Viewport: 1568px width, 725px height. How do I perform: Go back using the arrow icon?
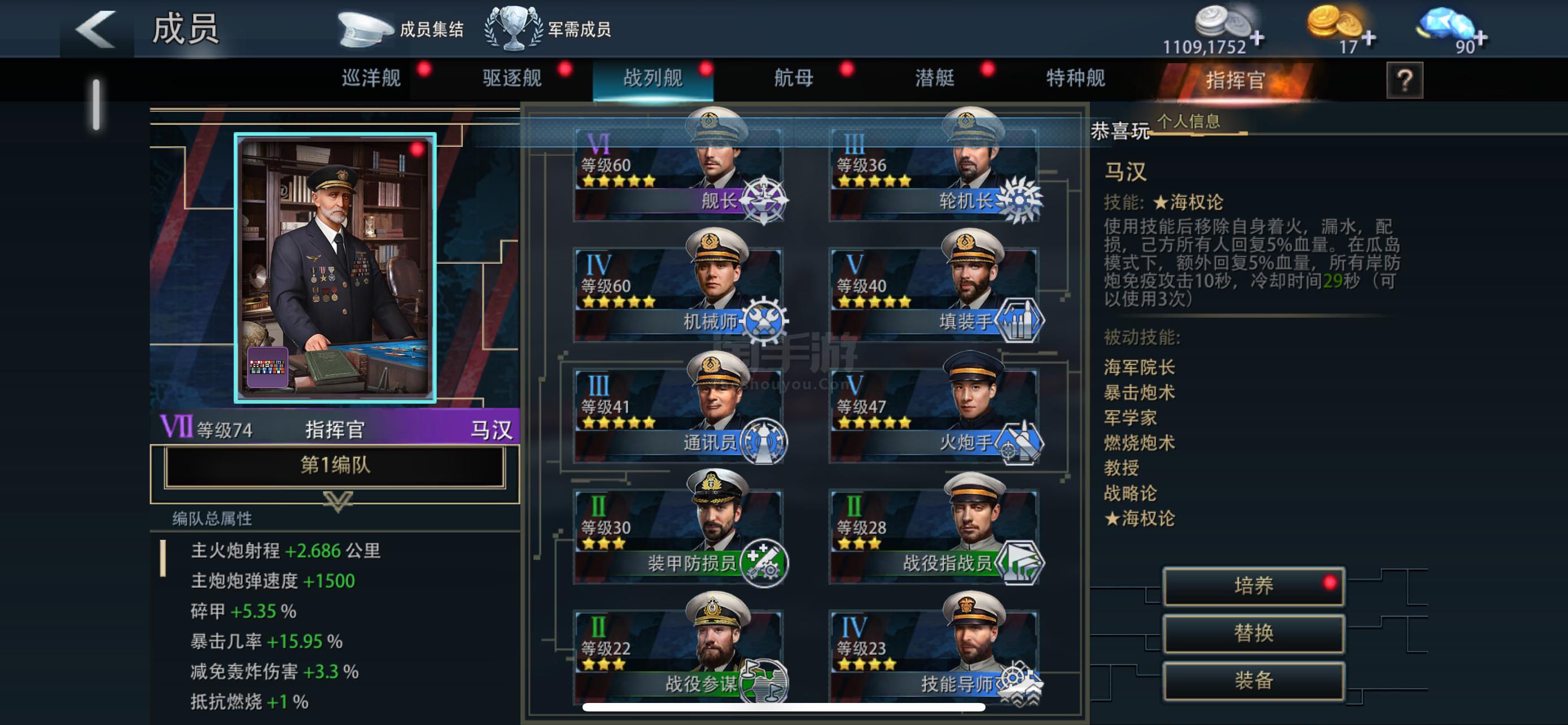(95, 29)
